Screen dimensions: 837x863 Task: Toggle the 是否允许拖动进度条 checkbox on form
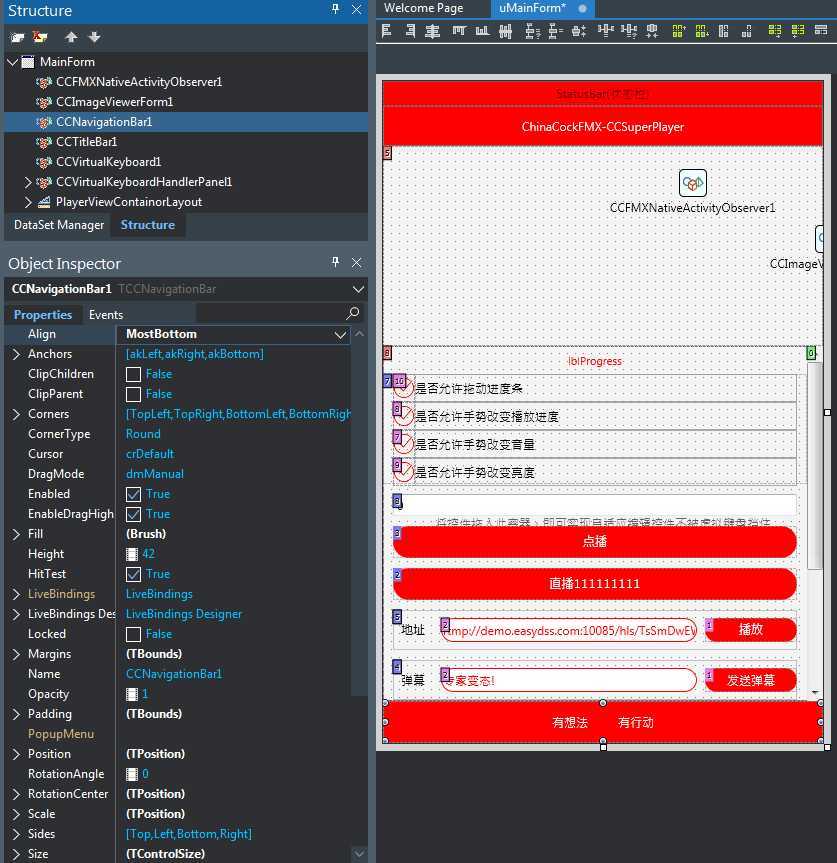403,388
